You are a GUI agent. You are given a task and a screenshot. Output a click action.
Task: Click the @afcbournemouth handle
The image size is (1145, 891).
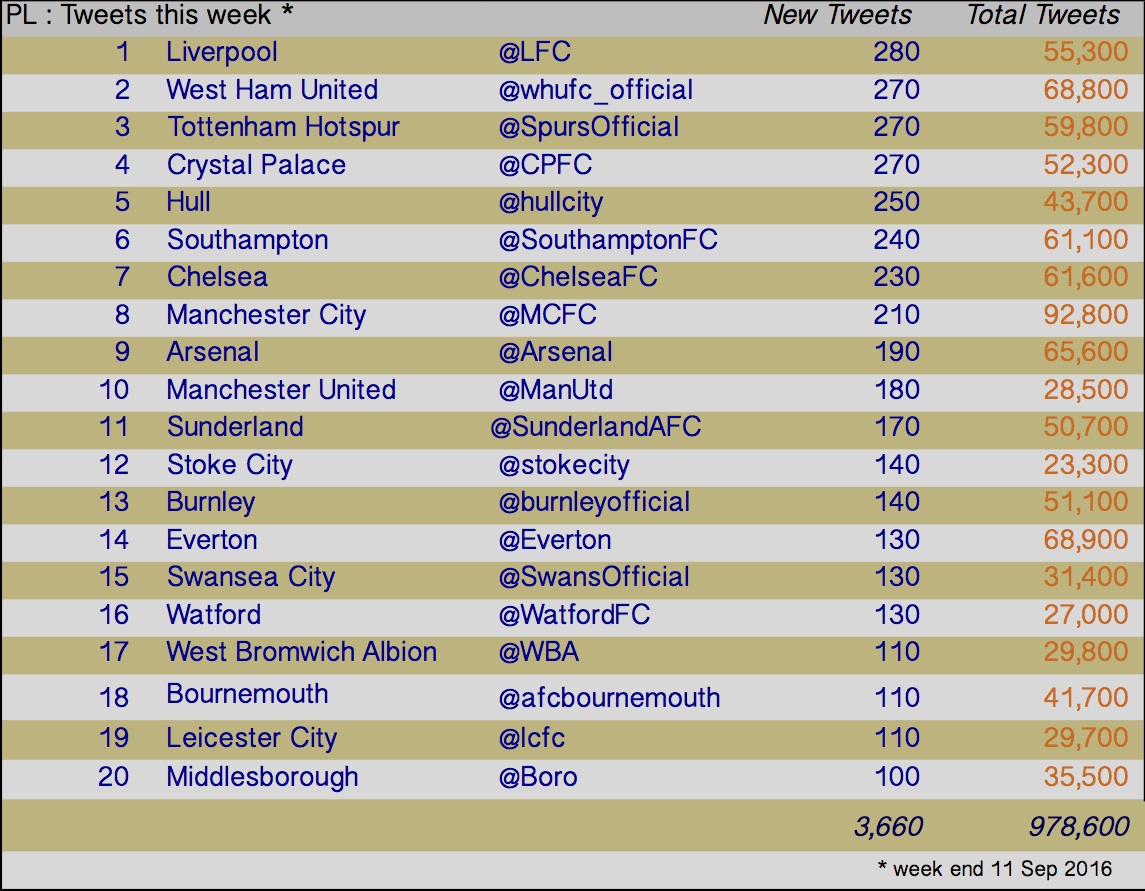(609, 698)
